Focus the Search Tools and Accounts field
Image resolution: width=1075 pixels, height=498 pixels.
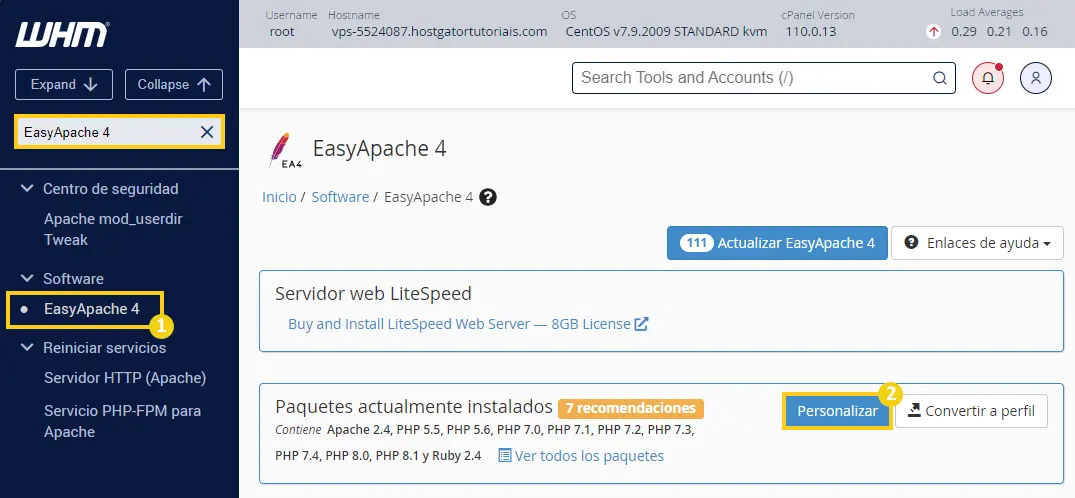point(764,78)
